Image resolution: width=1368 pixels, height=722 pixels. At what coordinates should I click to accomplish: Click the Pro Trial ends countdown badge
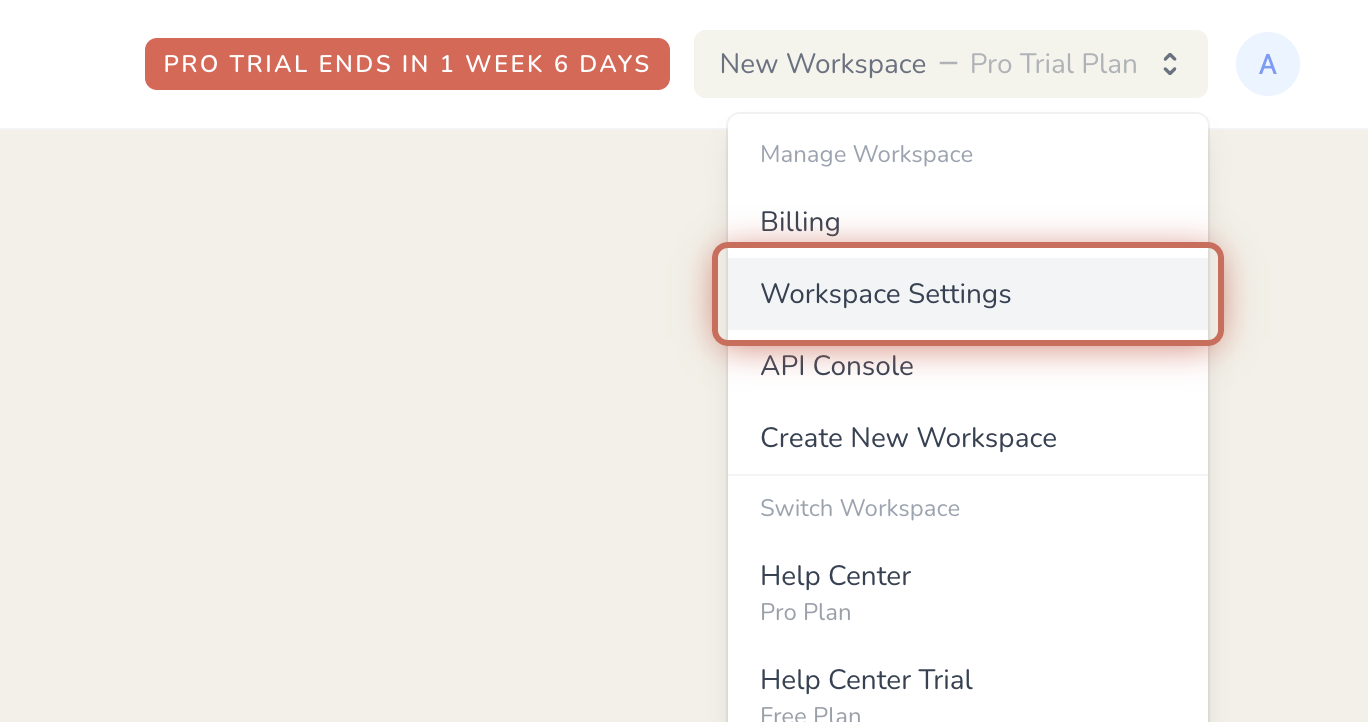point(407,64)
